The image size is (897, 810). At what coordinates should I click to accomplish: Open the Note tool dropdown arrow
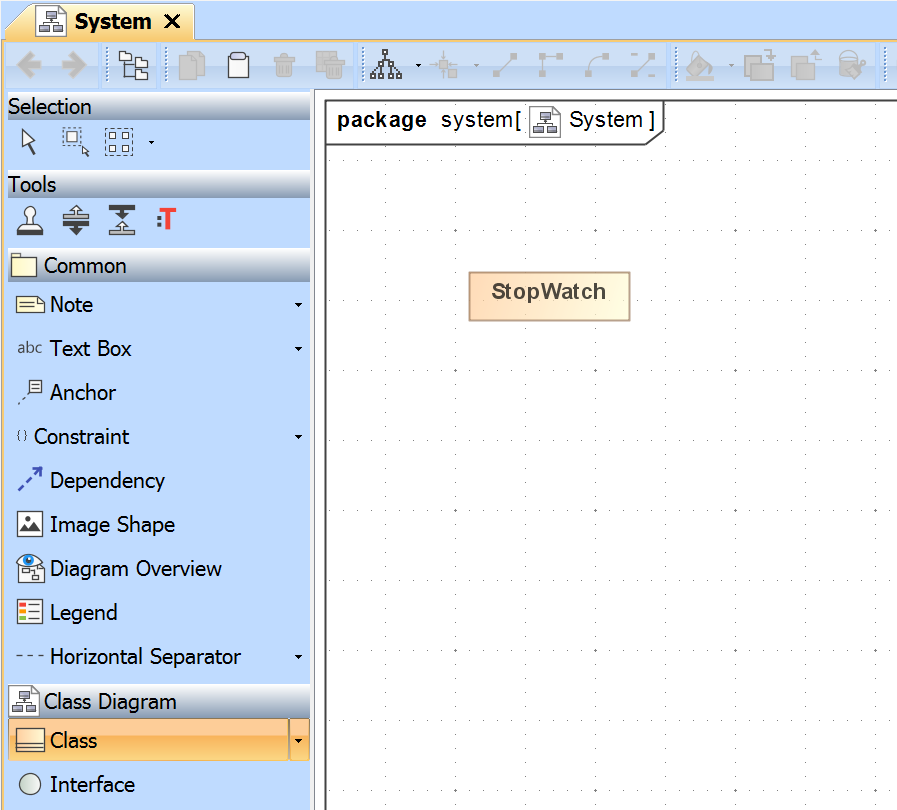(298, 305)
